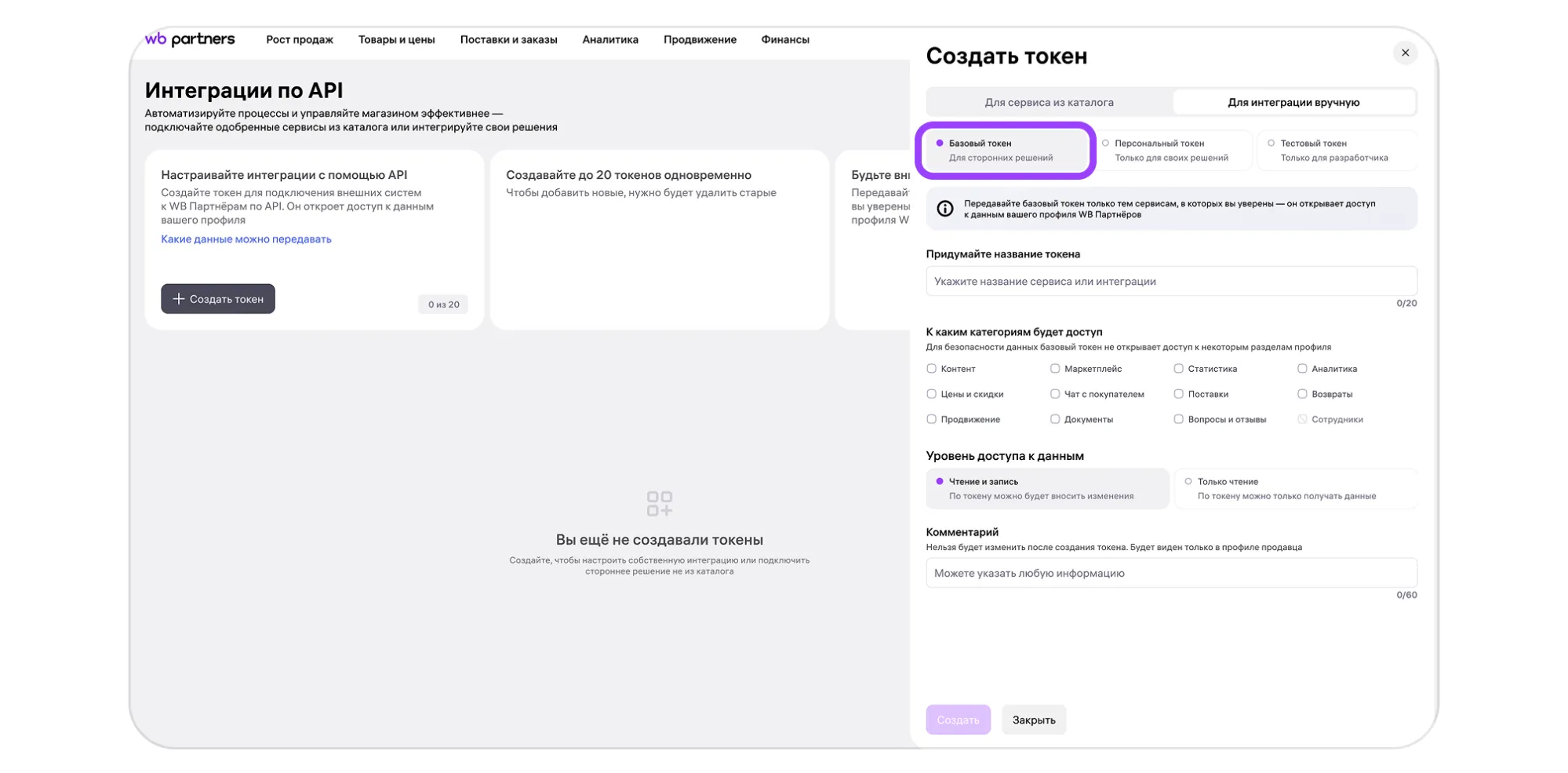Click the Комментарий text field
The width and height of the screenshot is (1568, 773).
[x=1170, y=573]
